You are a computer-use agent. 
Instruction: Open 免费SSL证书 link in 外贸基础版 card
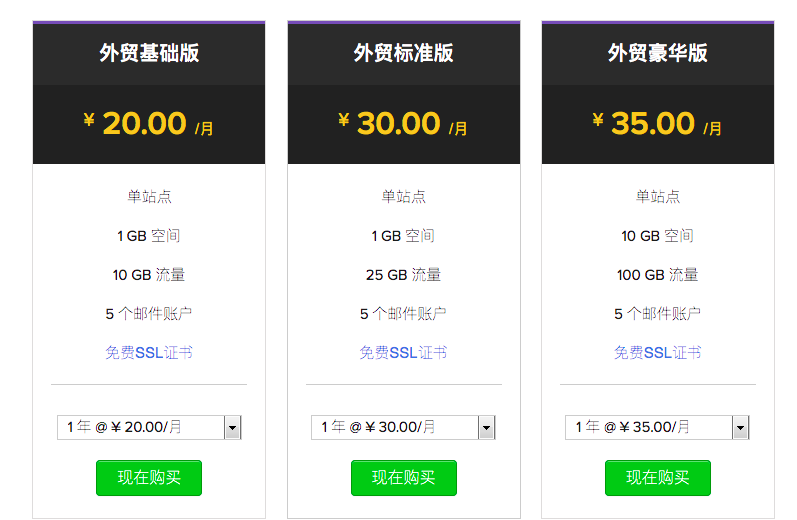[149, 352]
